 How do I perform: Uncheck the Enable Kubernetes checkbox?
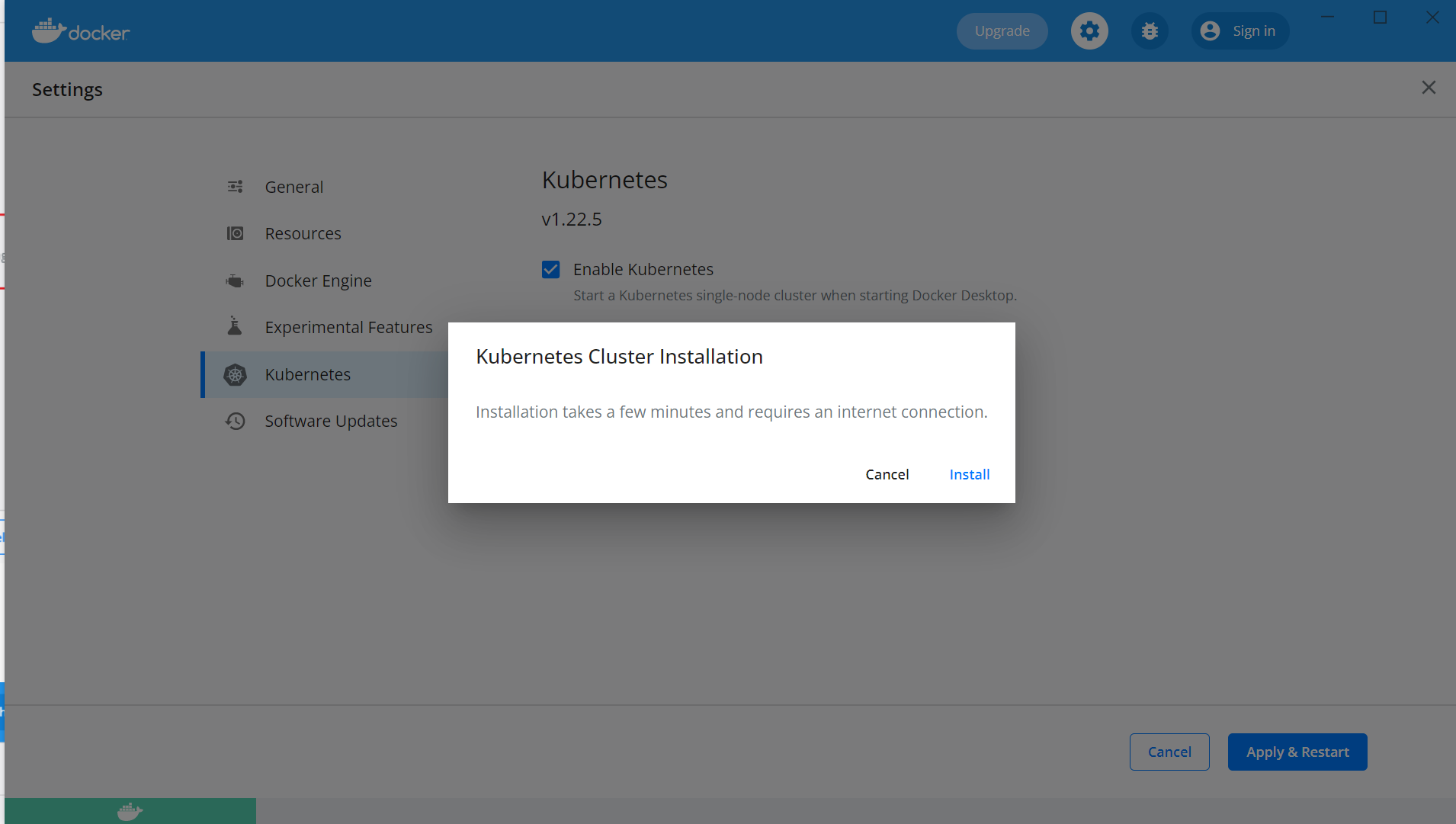click(x=550, y=270)
